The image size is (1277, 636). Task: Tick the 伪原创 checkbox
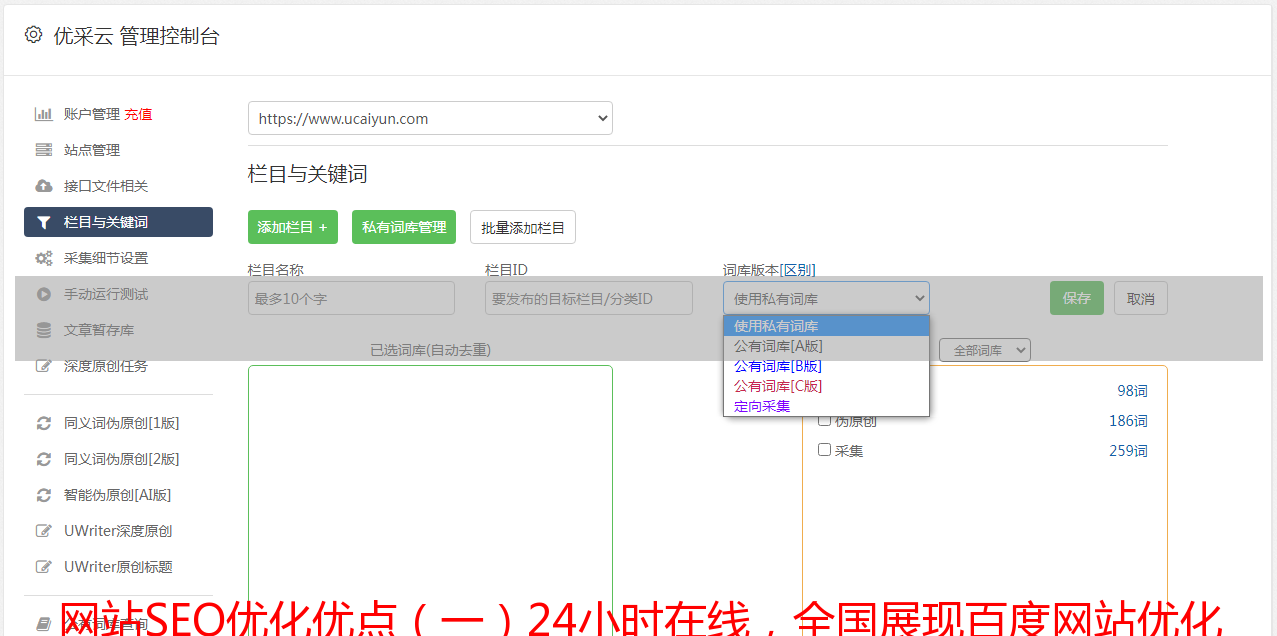(x=825, y=420)
